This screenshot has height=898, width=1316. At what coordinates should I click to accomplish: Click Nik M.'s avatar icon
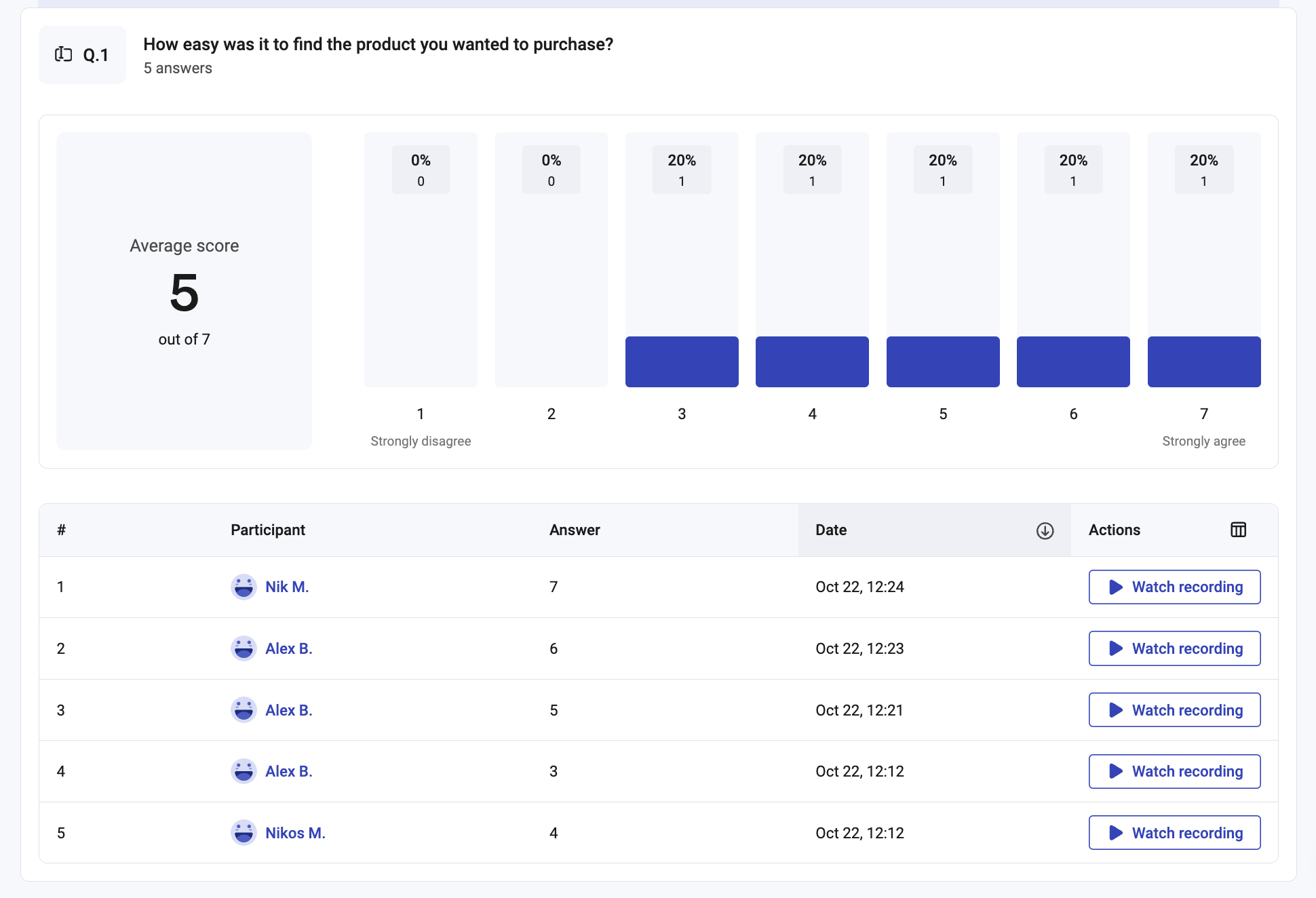pos(243,587)
